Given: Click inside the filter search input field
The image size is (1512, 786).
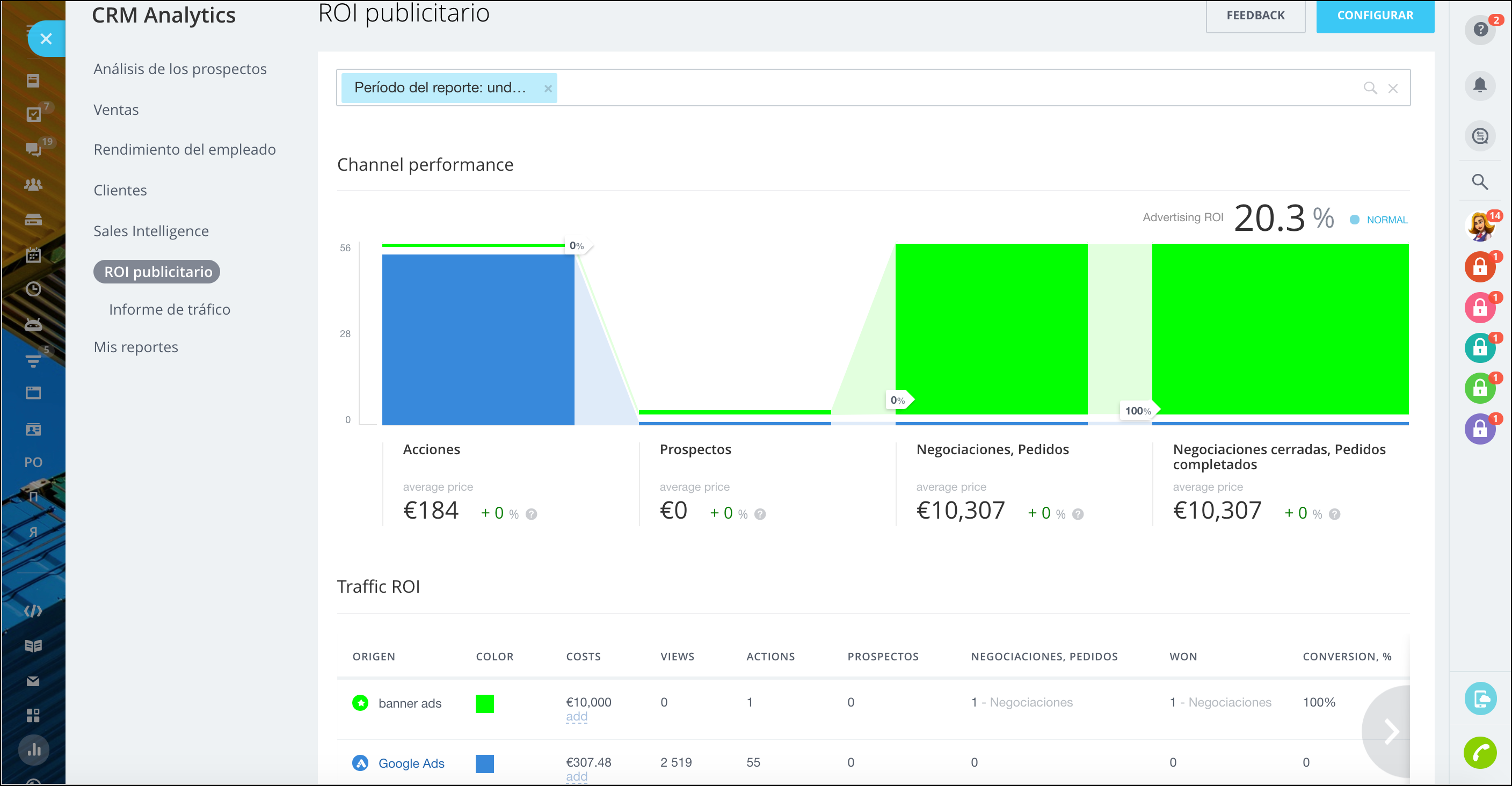Looking at the screenshot, I should coord(939,88).
